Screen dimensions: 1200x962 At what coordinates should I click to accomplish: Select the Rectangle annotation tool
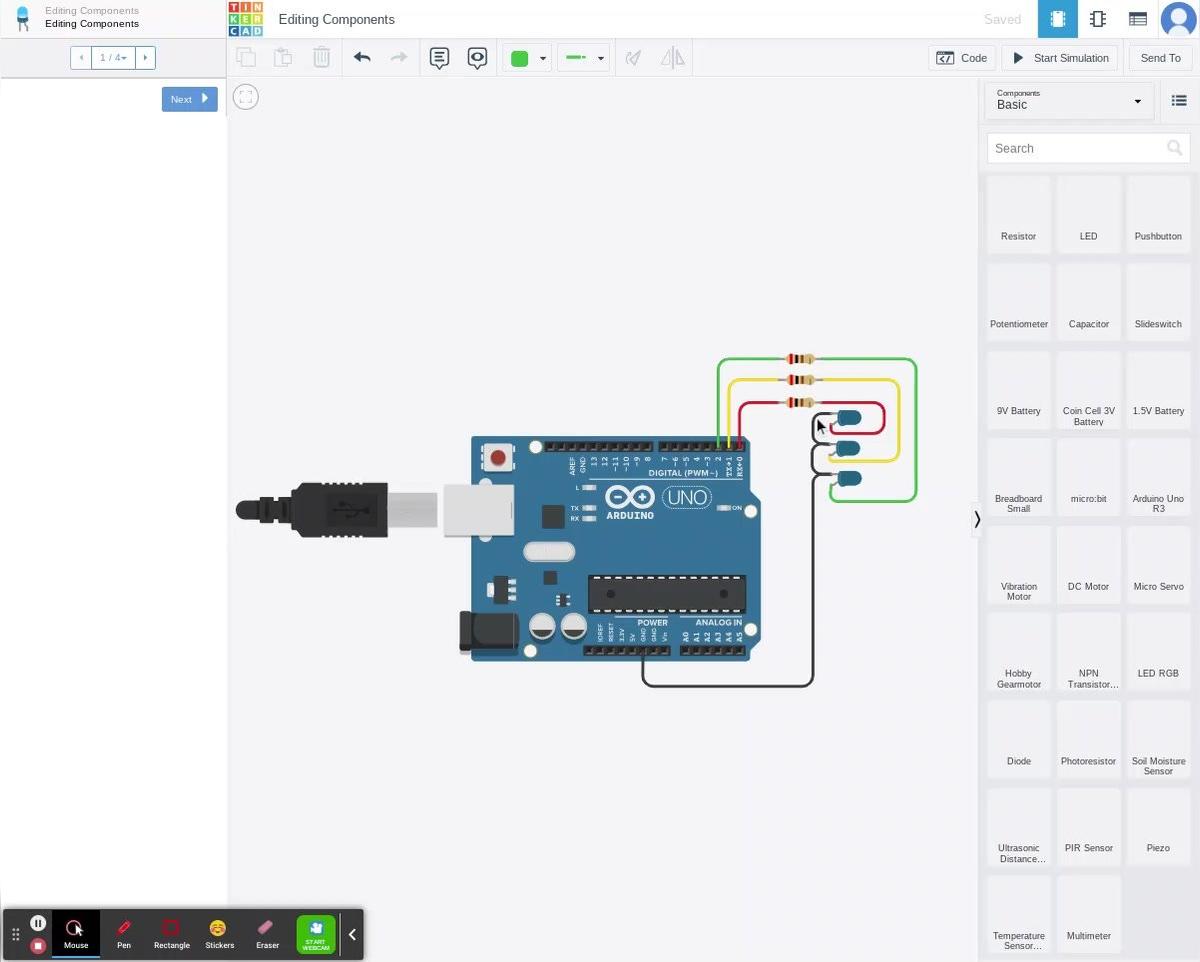click(x=171, y=934)
